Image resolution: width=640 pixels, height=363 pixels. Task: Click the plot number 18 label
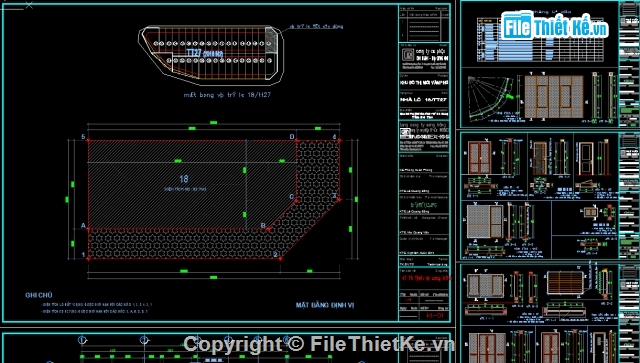(184, 179)
